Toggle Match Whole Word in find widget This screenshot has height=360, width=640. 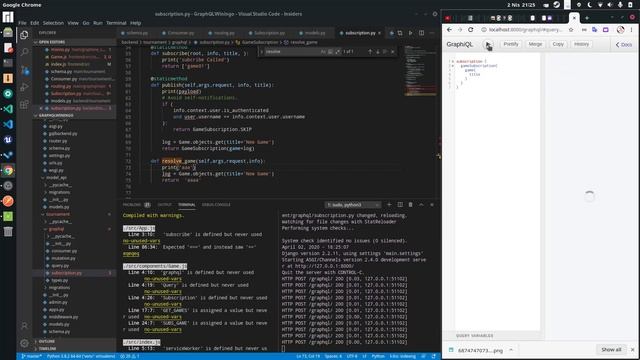pyautogui.click(x=330, y=52)
